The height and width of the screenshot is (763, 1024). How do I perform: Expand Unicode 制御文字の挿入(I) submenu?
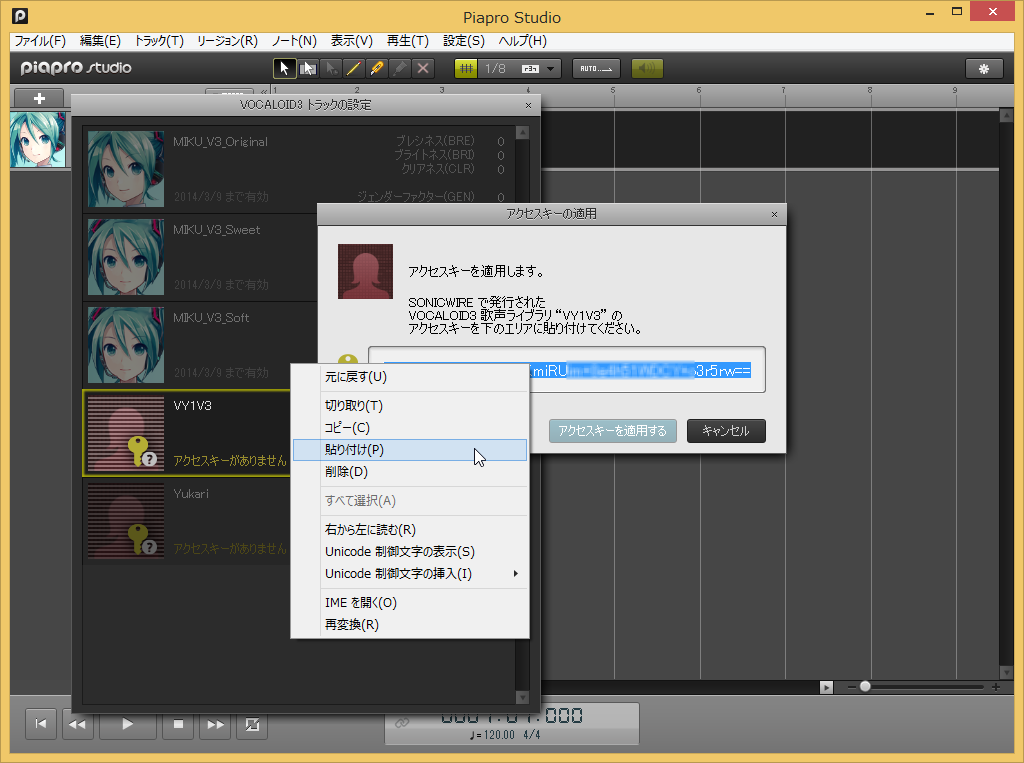pyautogui.click(x=409, y=574)
